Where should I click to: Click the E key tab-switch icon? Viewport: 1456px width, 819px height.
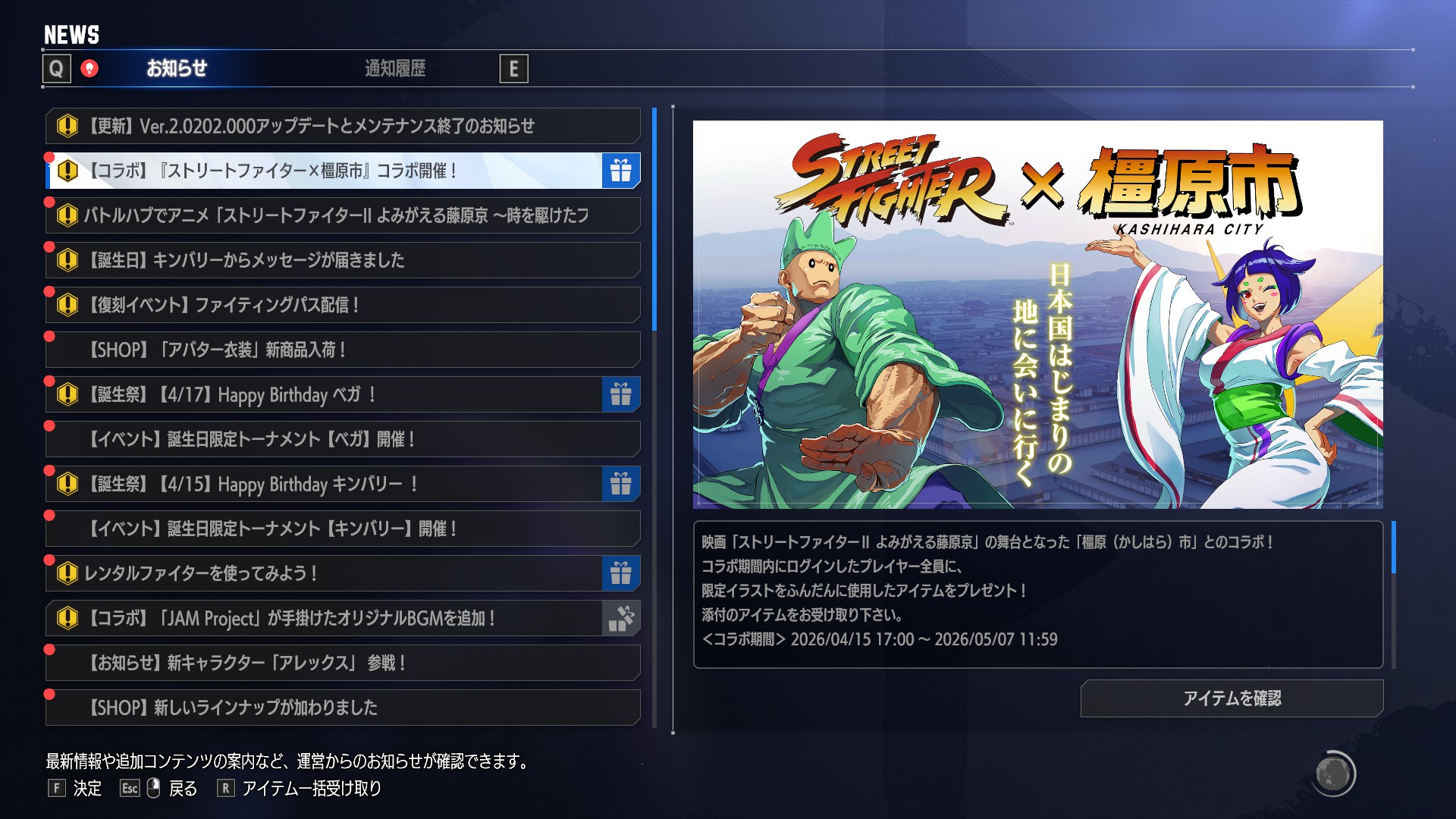pos(513,69)
